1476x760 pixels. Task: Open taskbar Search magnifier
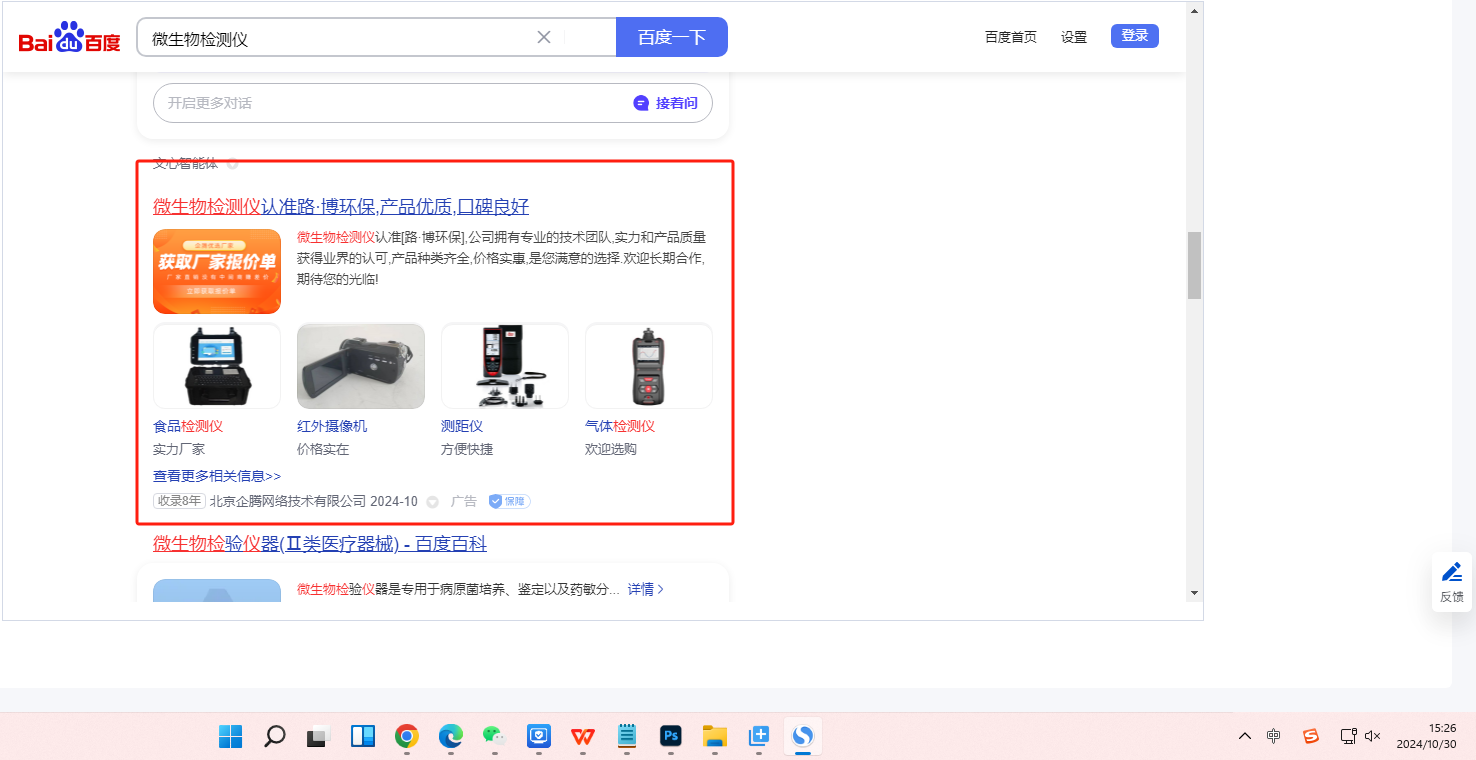[275, 737]
